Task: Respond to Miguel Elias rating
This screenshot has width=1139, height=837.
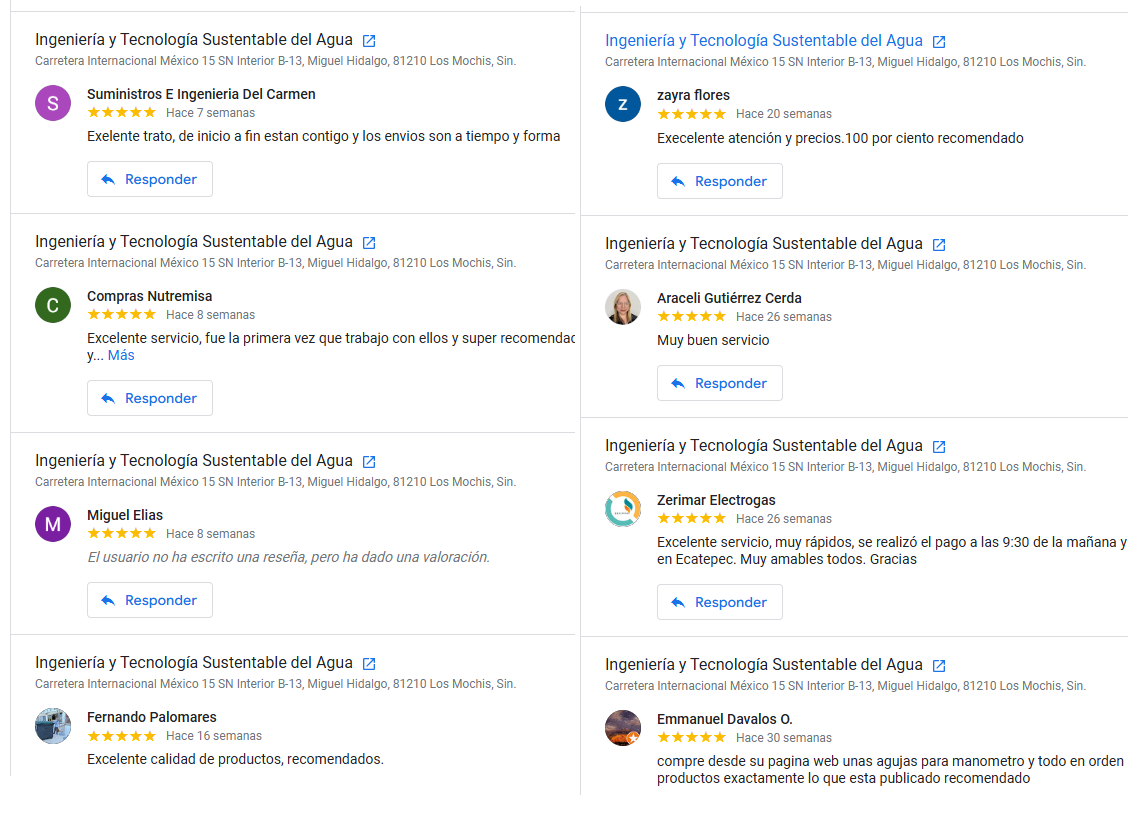Action: click(150, 600)
